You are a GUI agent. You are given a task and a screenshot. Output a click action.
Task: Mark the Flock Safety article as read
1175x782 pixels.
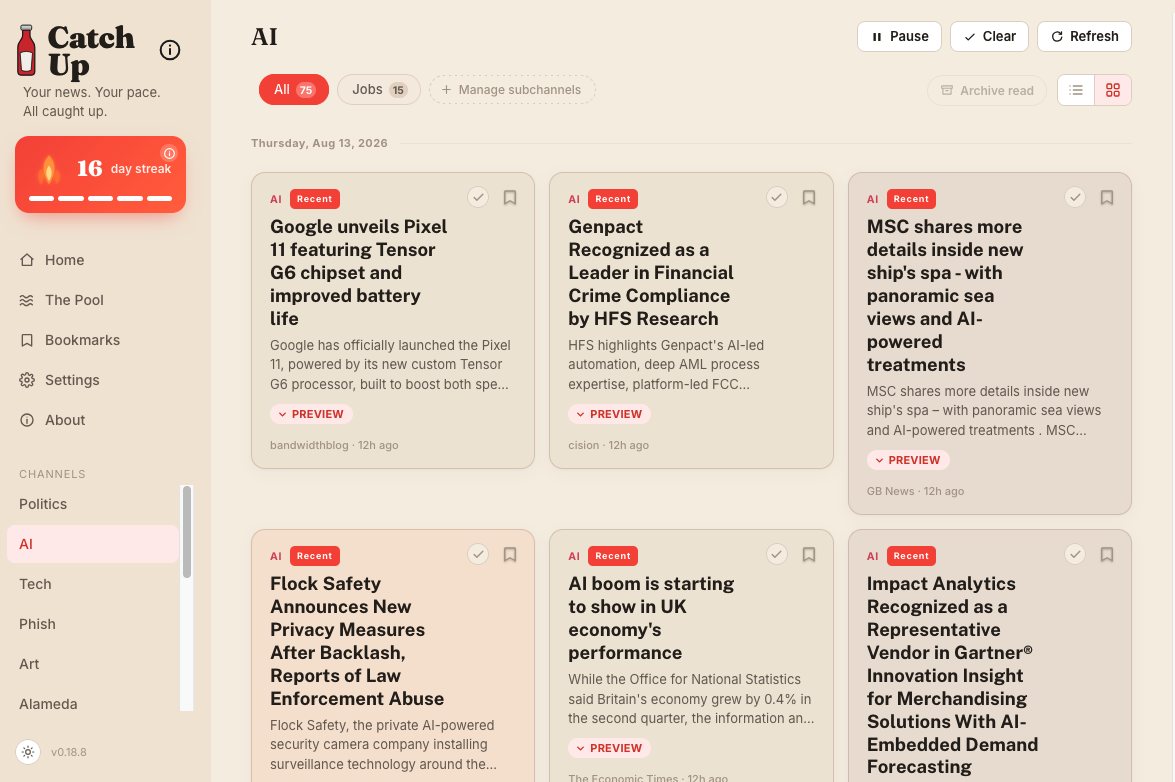click(x=478, y=554)
